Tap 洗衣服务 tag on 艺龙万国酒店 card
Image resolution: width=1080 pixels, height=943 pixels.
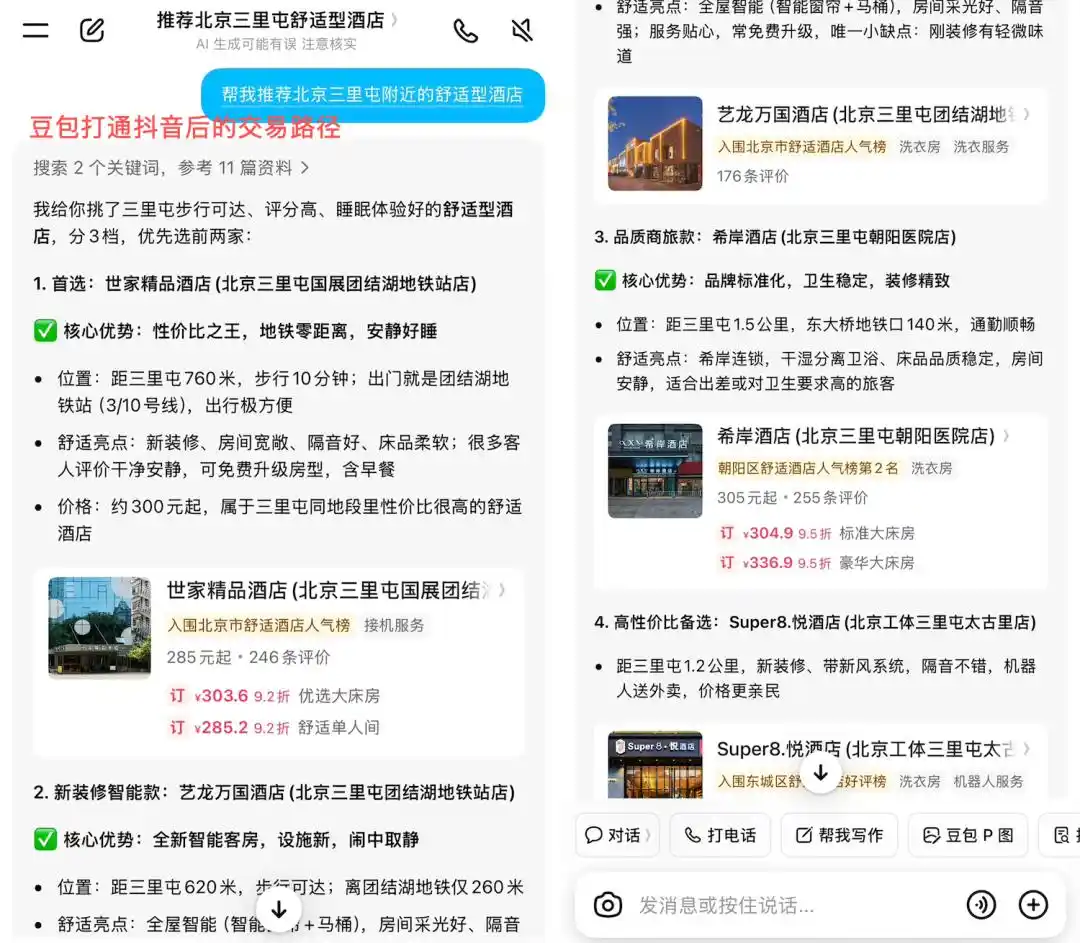(x=981, y=147)
